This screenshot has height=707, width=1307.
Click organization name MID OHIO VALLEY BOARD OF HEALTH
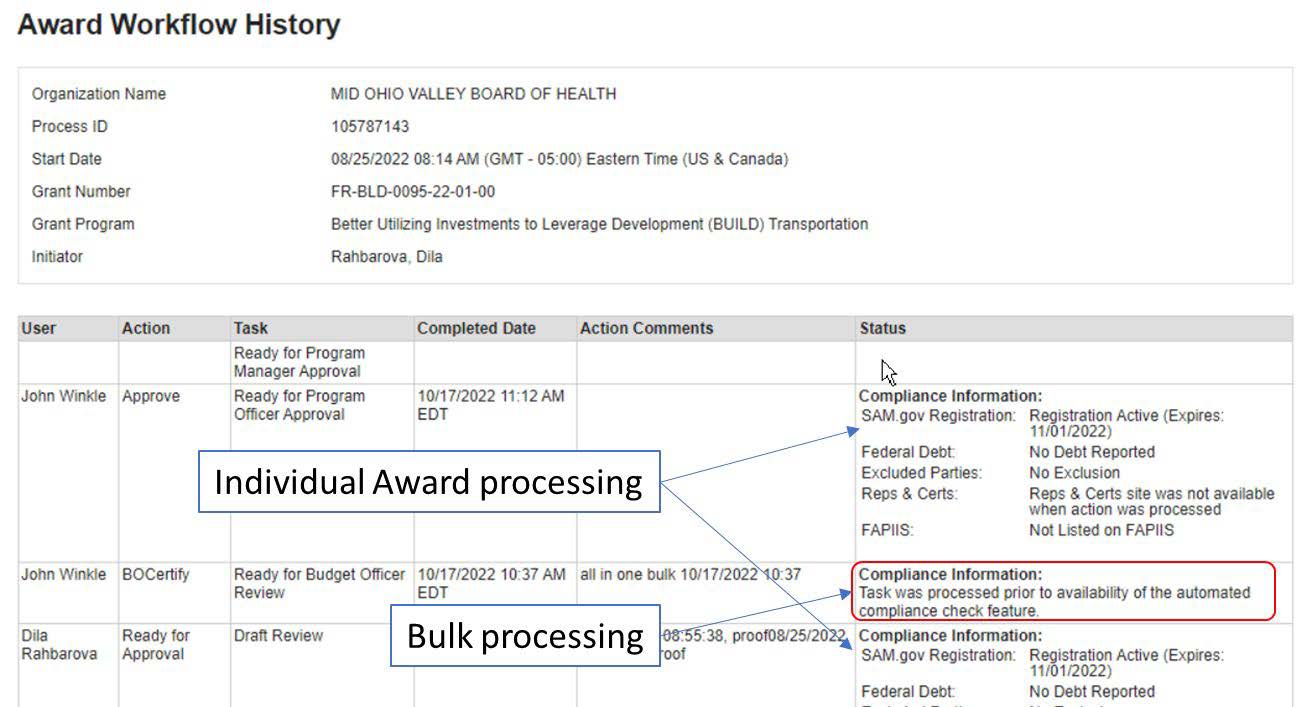473,94
